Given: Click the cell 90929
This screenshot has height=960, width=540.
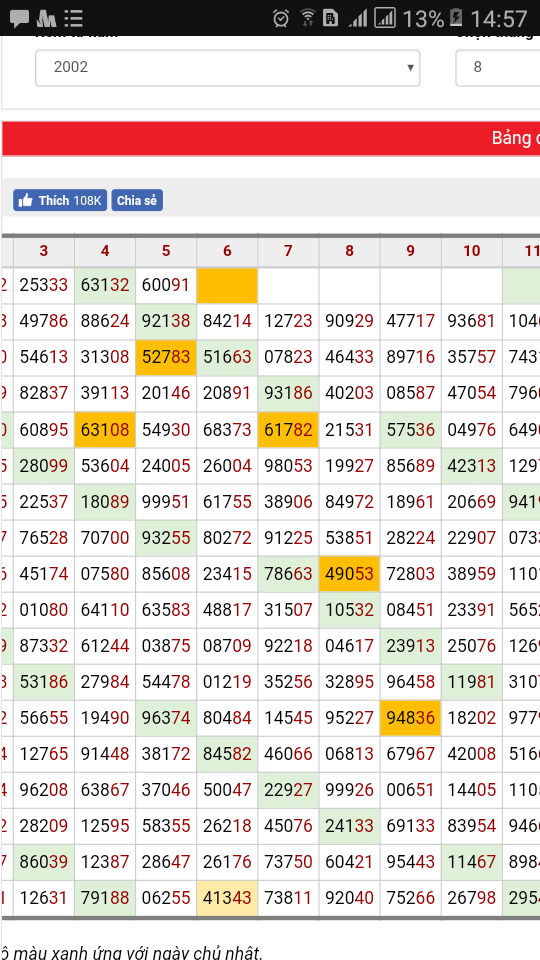Looking at the screenshot, I should click(x=350, y=321).
